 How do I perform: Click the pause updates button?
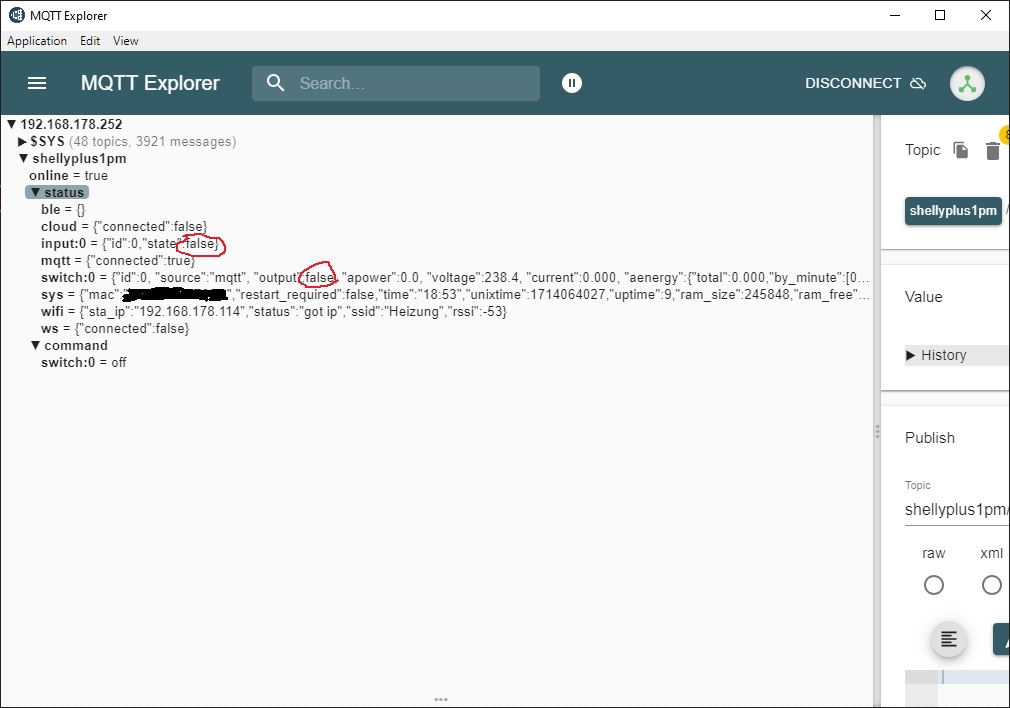pyautogui.click(x=571, y=83)
